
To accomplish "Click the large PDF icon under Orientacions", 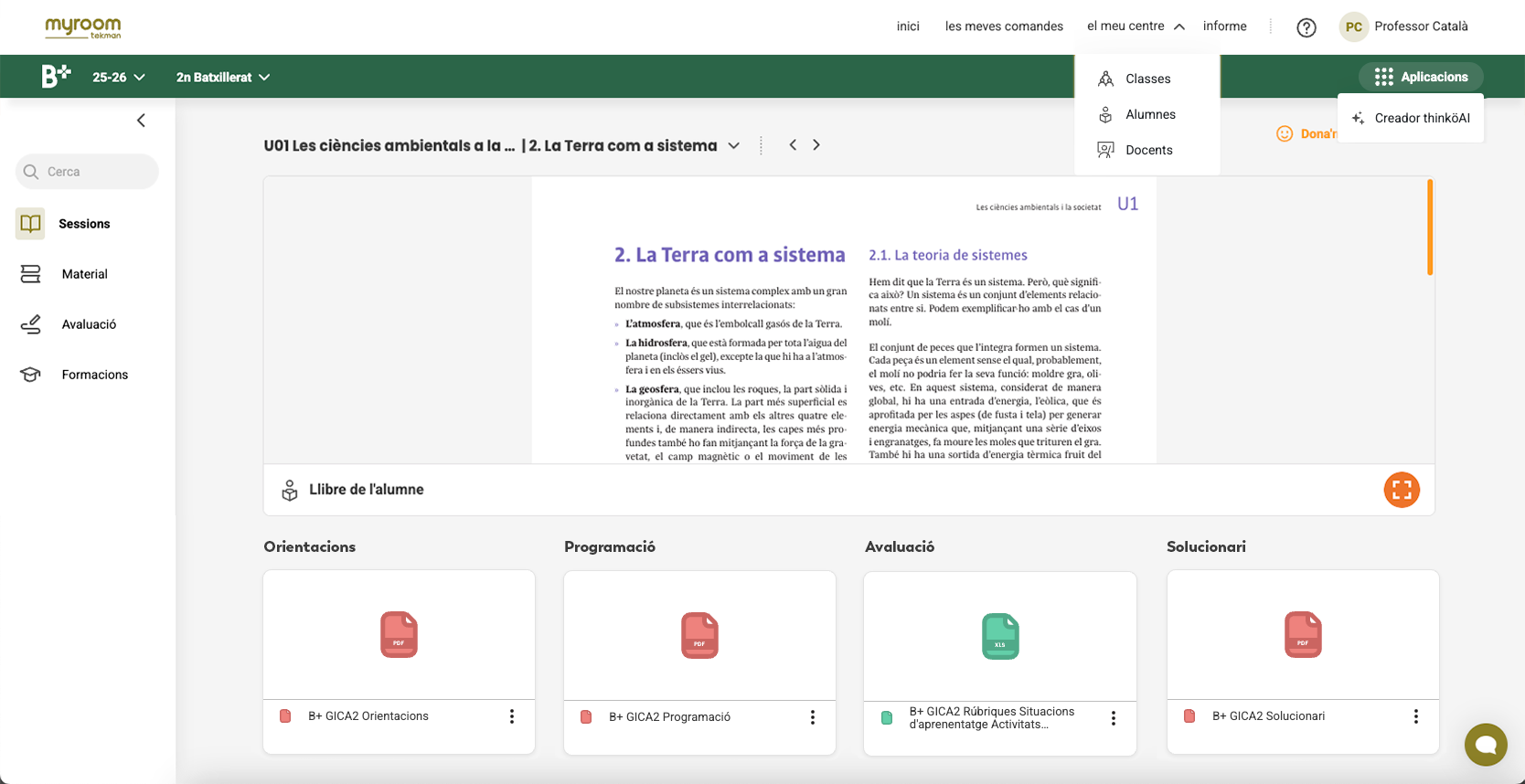I will (x=399, y=635).
